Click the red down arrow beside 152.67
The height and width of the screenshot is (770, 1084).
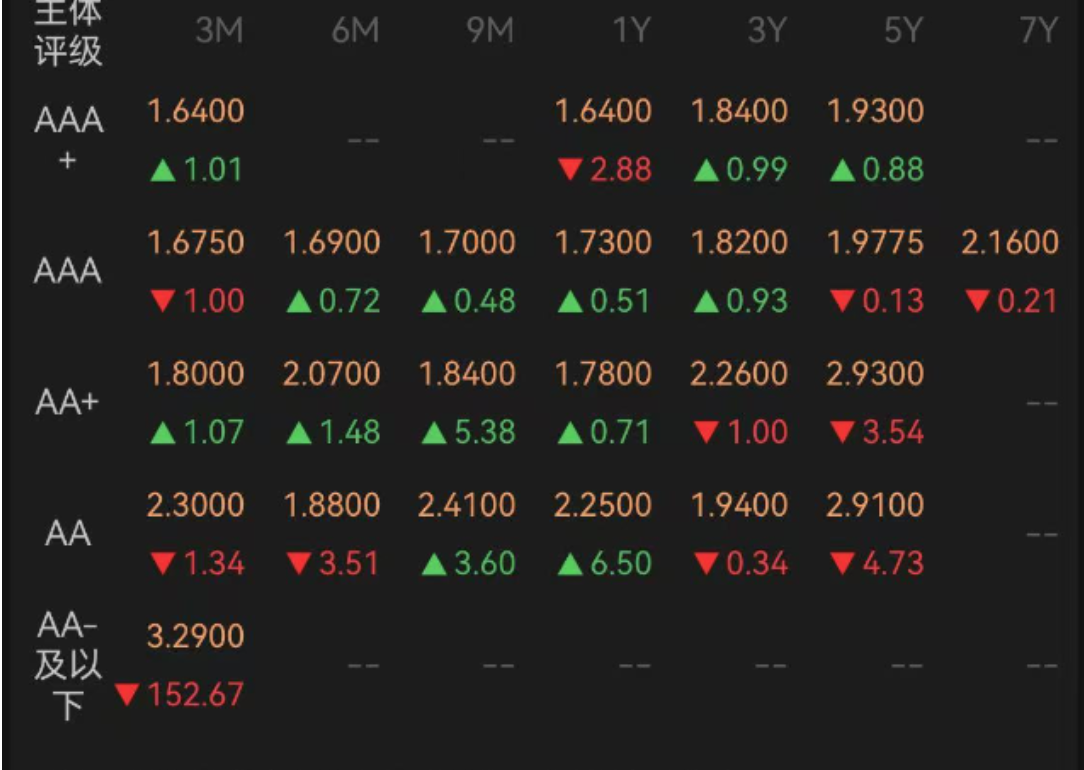127,695
